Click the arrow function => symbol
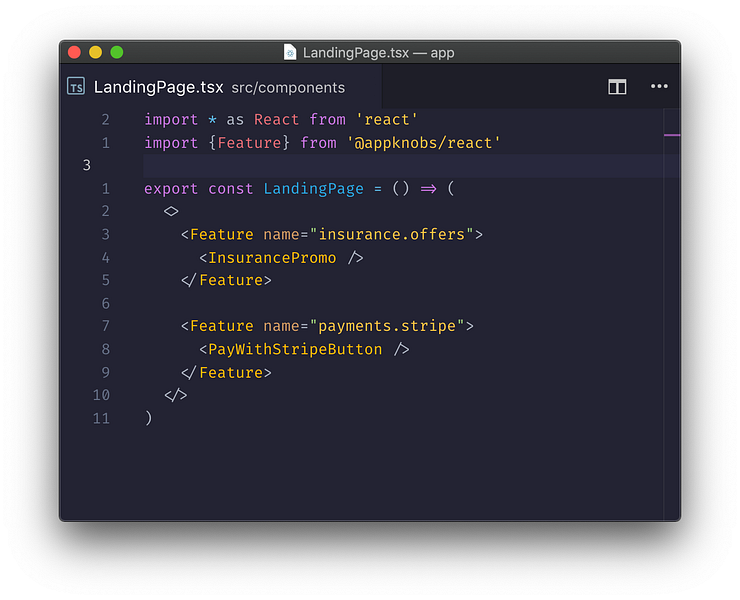This screenshot has height=600, width=740. coord(429,189)
